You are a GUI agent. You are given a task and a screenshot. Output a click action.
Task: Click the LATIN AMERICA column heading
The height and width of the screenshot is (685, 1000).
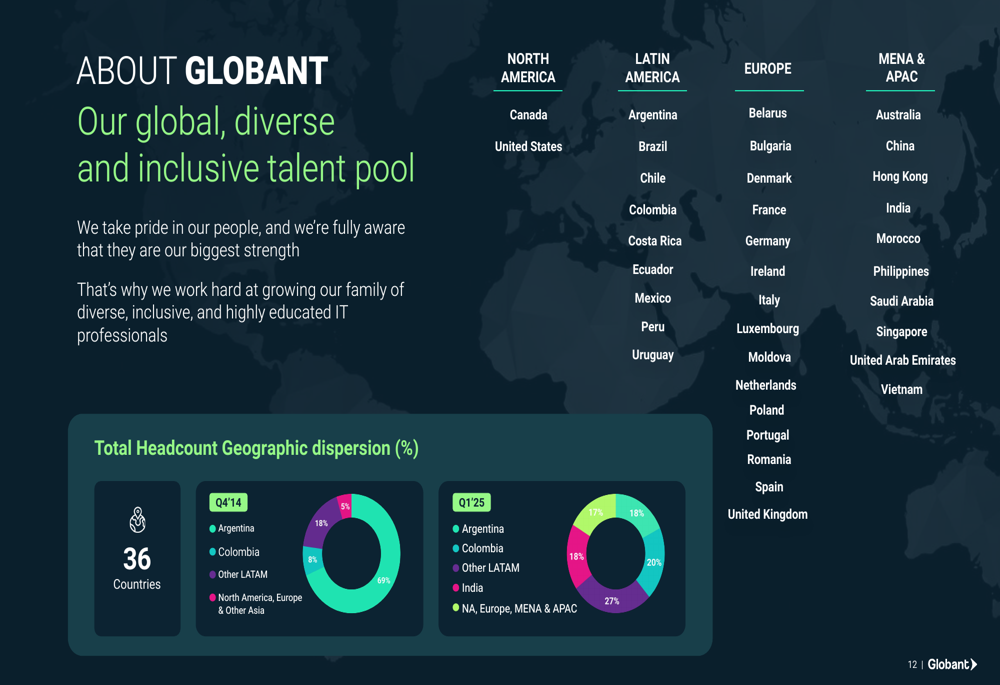[x=652, y=68]
